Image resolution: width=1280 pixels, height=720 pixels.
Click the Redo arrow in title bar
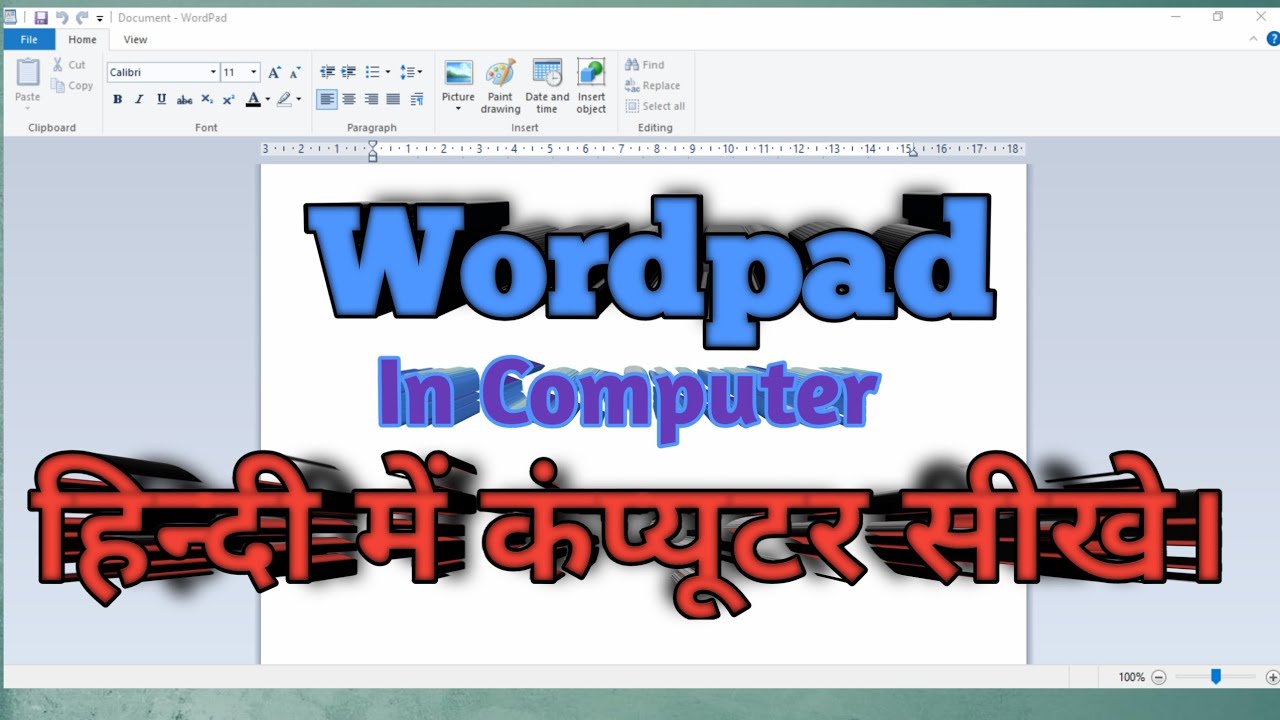click(x=82, y=18)
